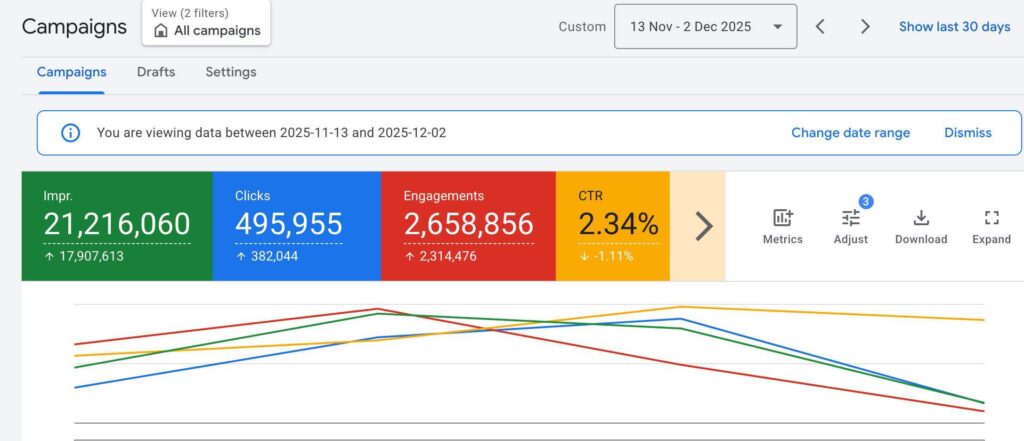
Task: Switch to the Campaigns tab
Action: click(x=71, y=72)
